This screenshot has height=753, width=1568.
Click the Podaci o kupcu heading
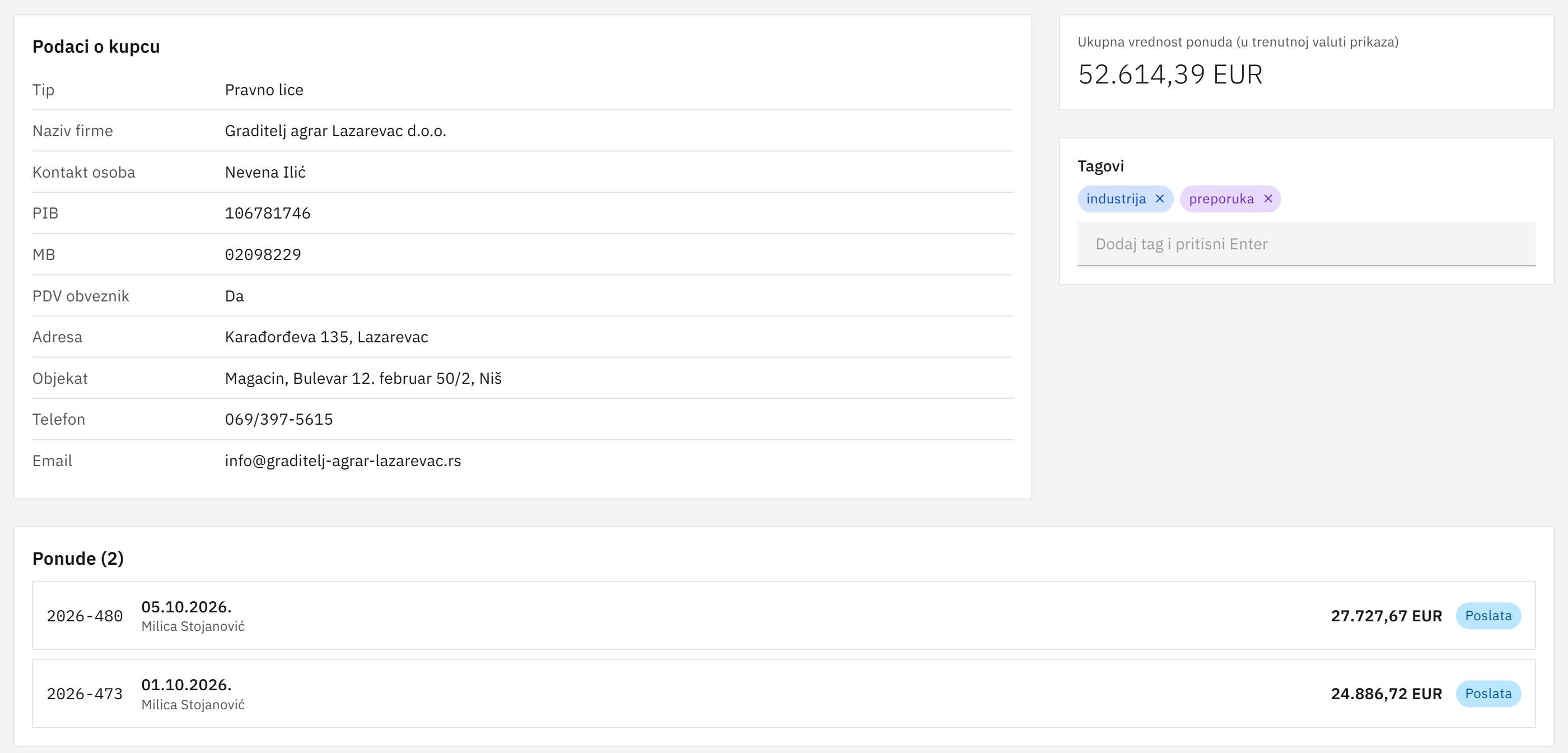(96, 47)
